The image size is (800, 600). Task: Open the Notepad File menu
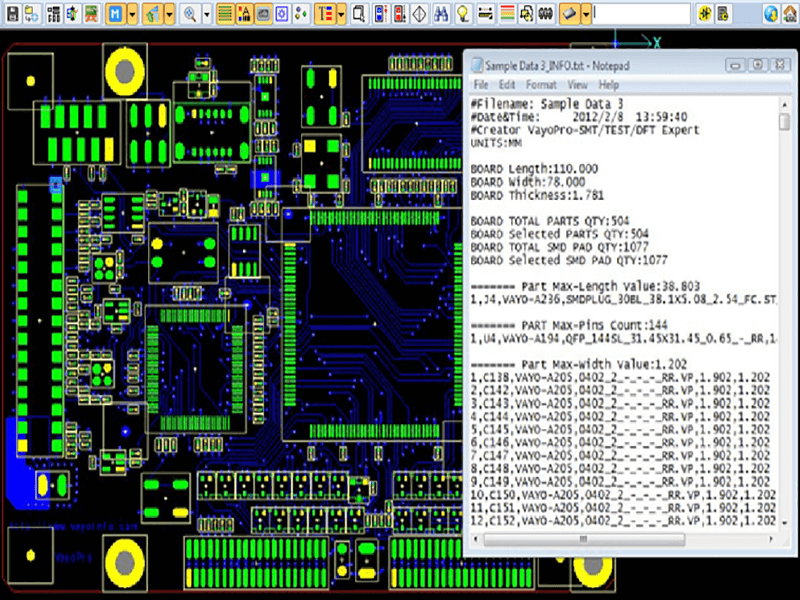pyautogui.click(x=481, y=85)
